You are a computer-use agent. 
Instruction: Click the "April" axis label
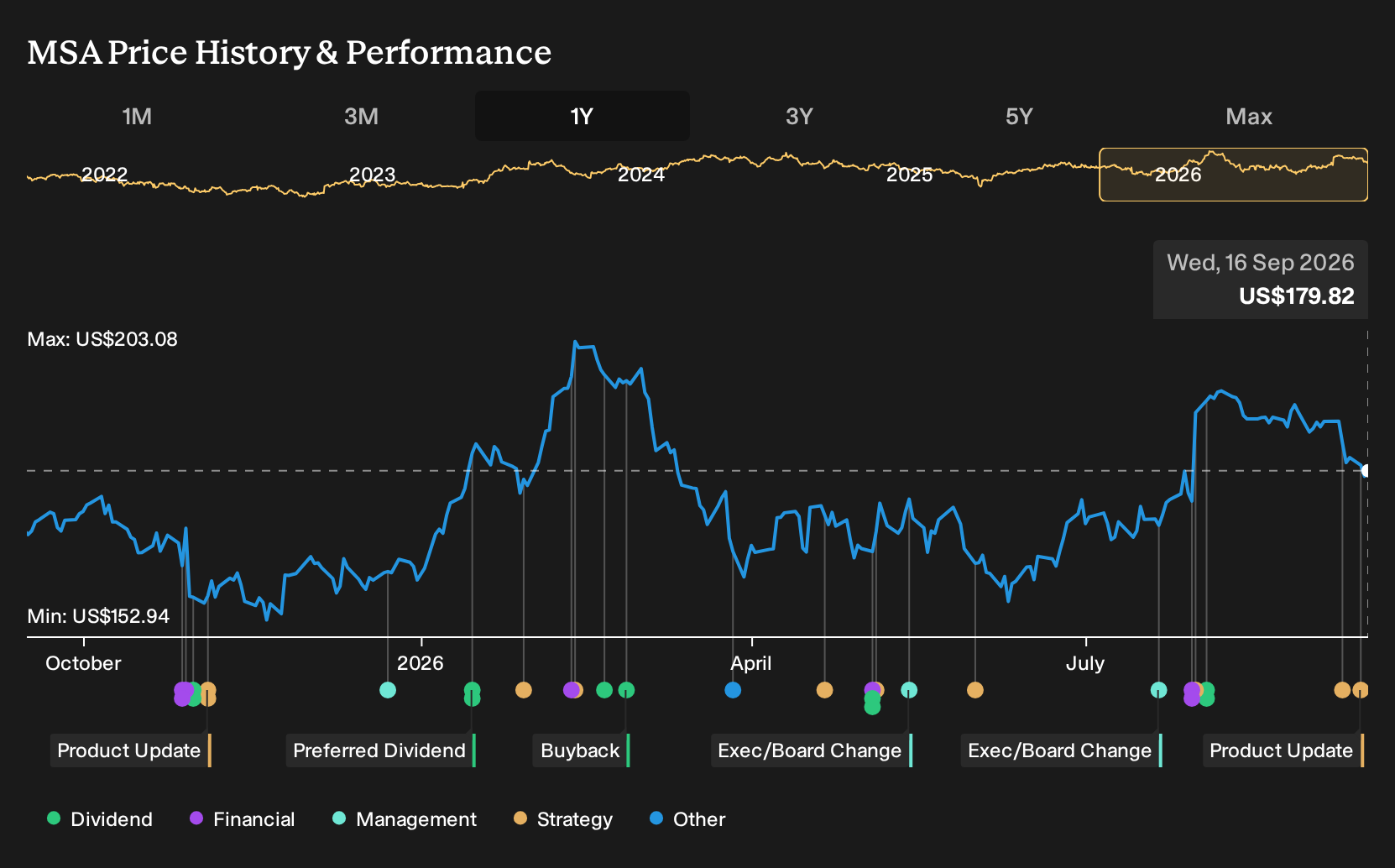click(751, 663)
